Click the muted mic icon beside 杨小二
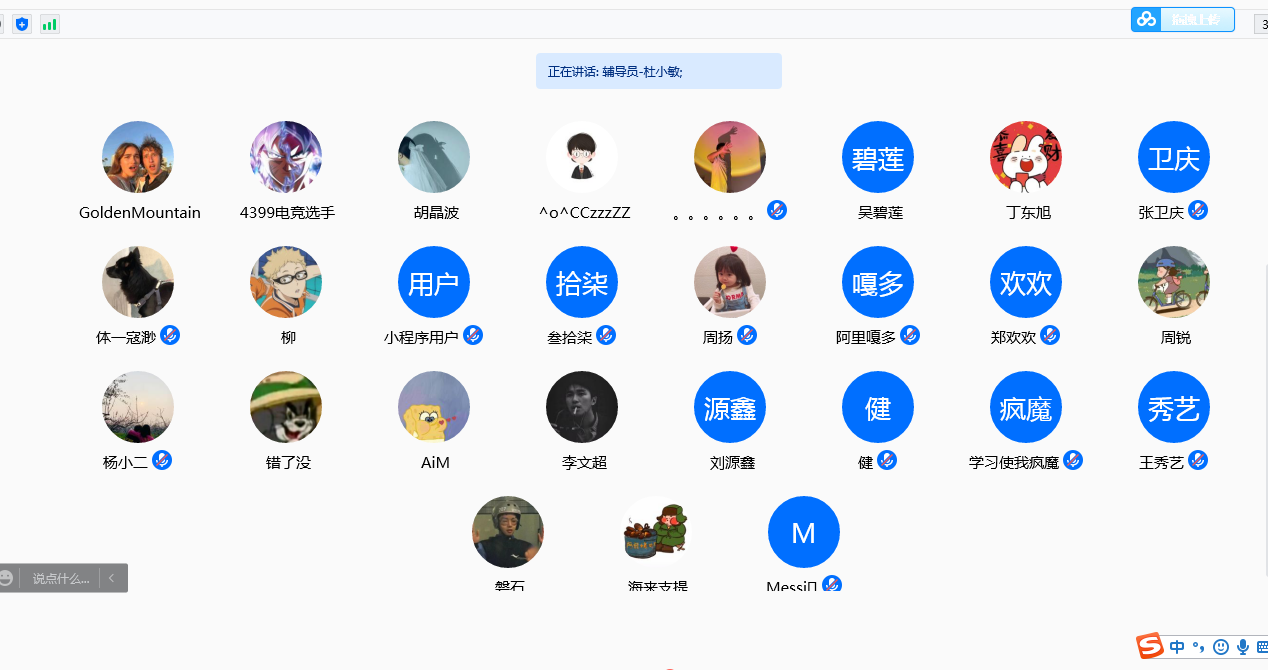The image size is (1268, 670). pos(162,461)
